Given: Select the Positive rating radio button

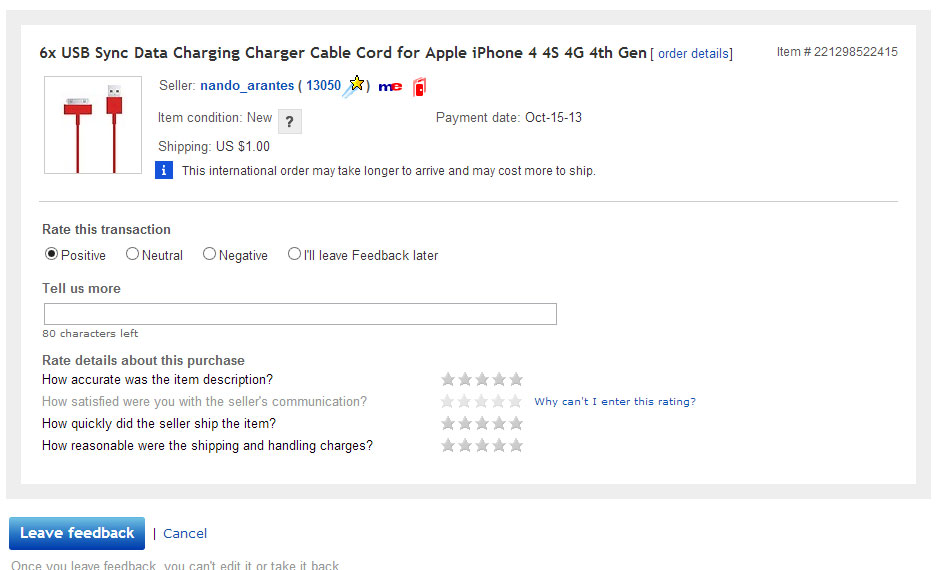Looking at the screenshot, I should 52,254.
